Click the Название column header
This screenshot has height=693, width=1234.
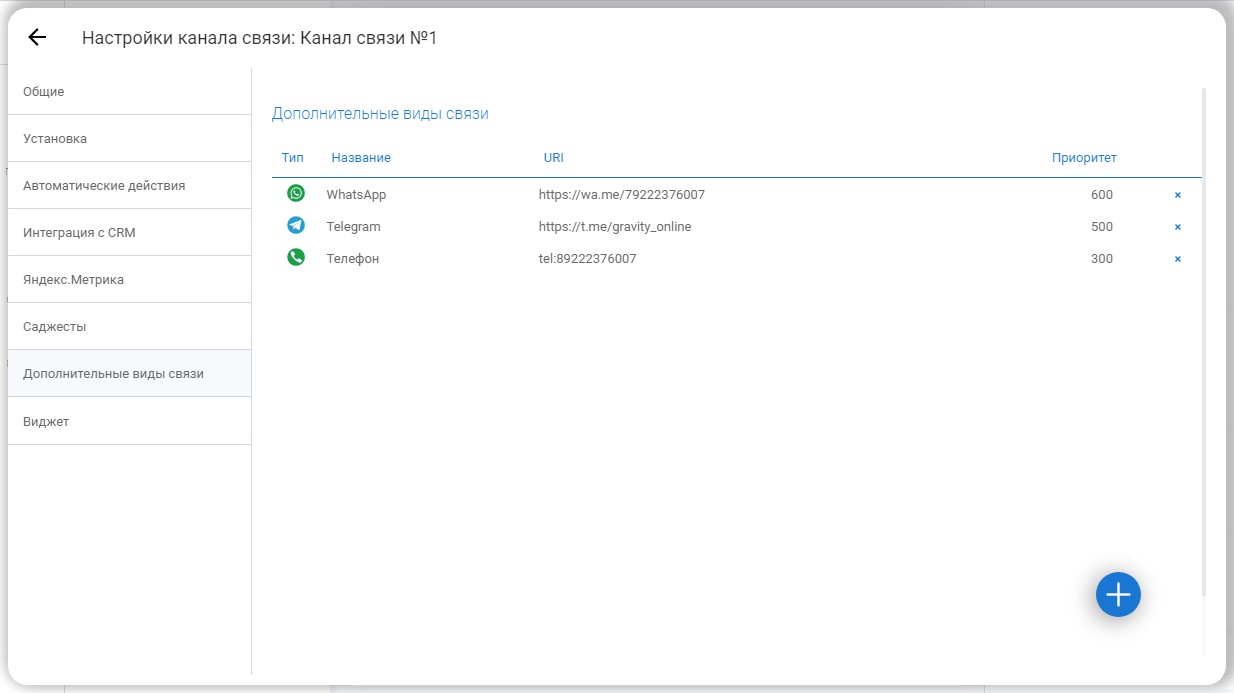361,158
